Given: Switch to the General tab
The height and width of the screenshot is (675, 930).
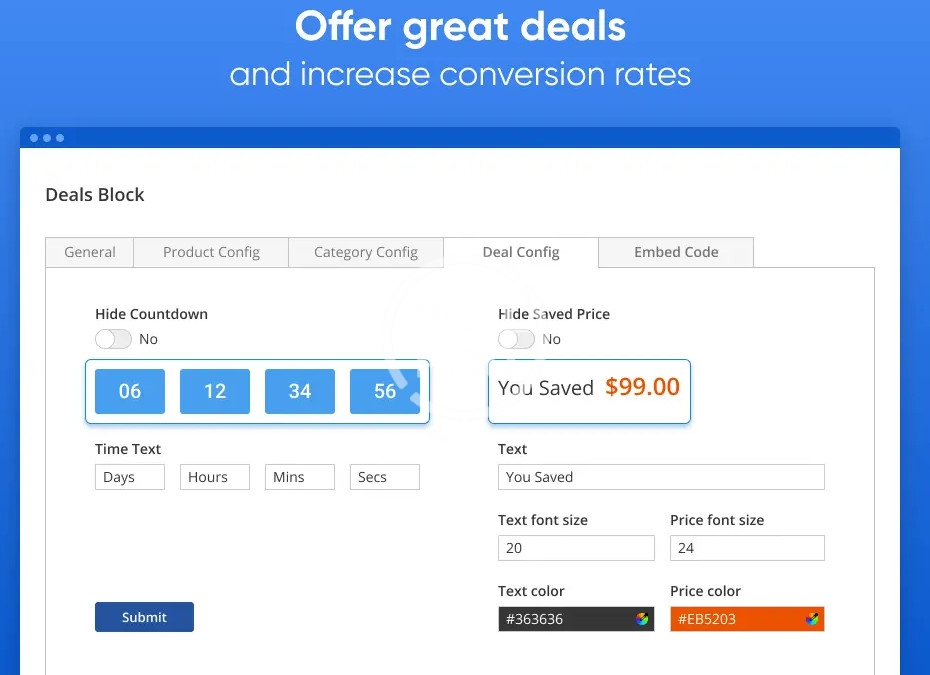Looking at the screenshot, I should [x=90, y=252].
